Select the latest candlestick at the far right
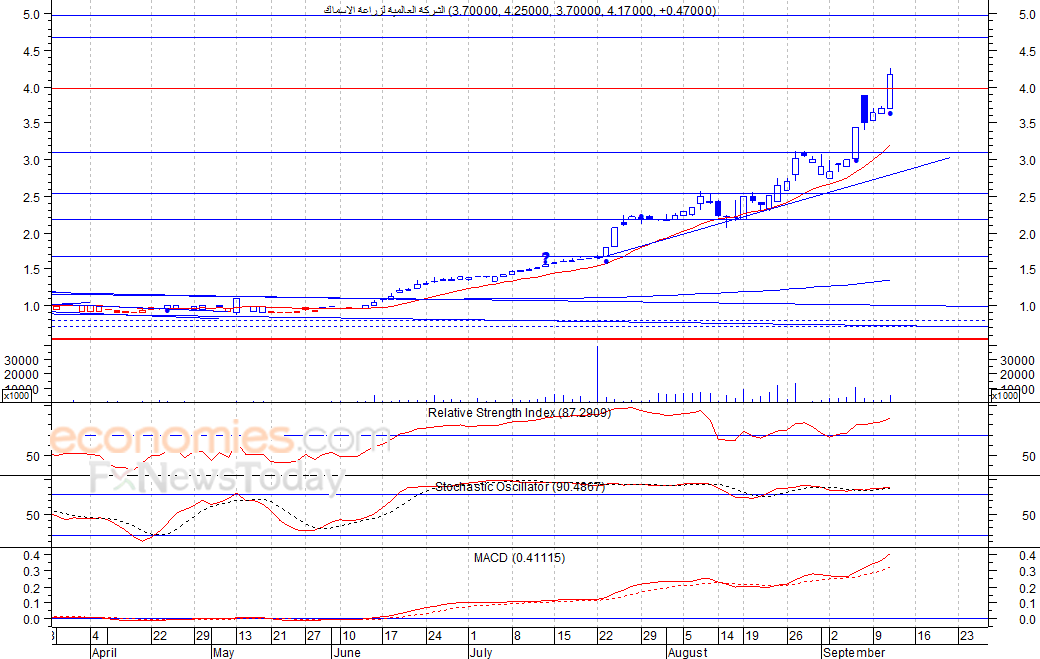This screenshot has height=659, width=1040. coord(890,92)
